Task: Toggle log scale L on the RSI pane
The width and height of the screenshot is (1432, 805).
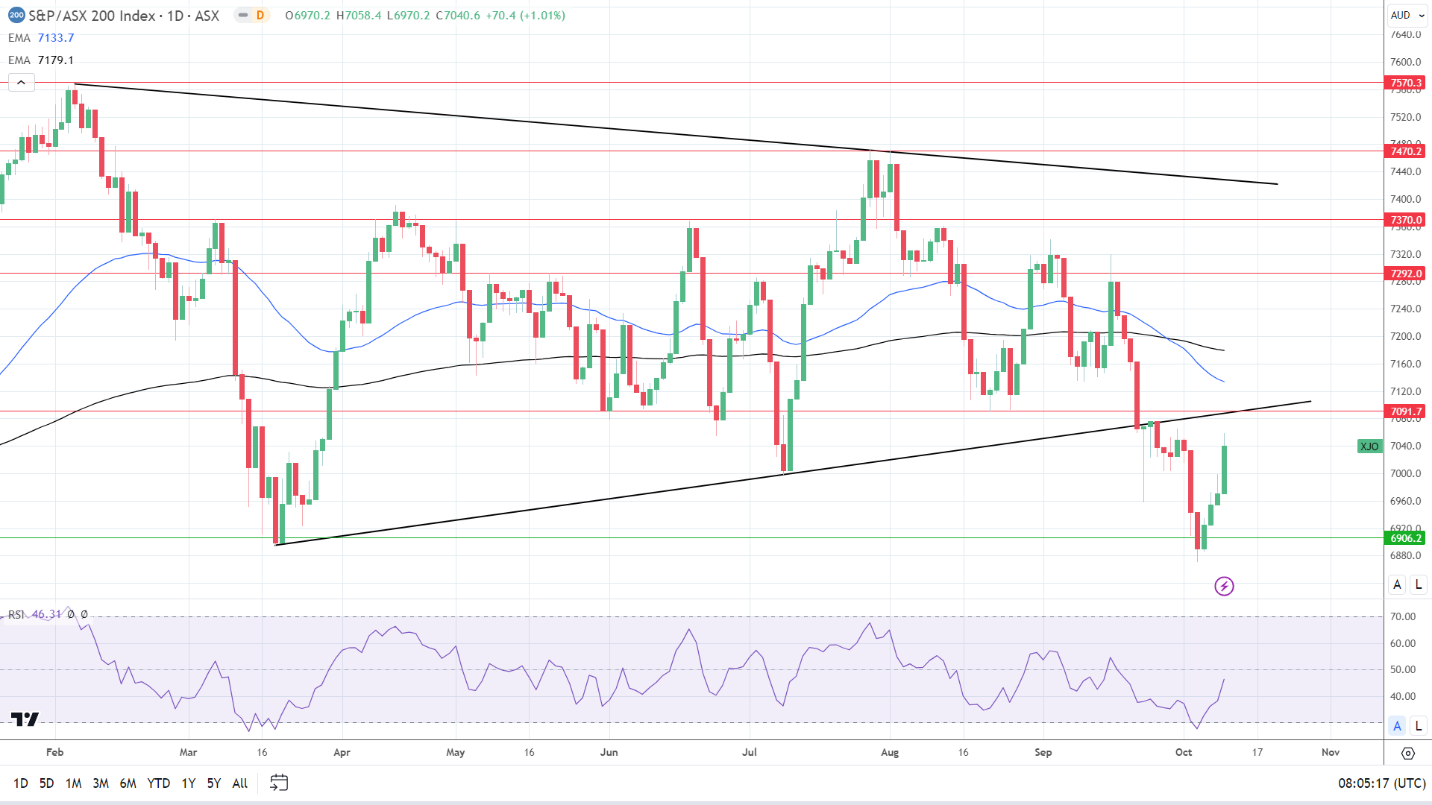Action: coord(1418,725)
